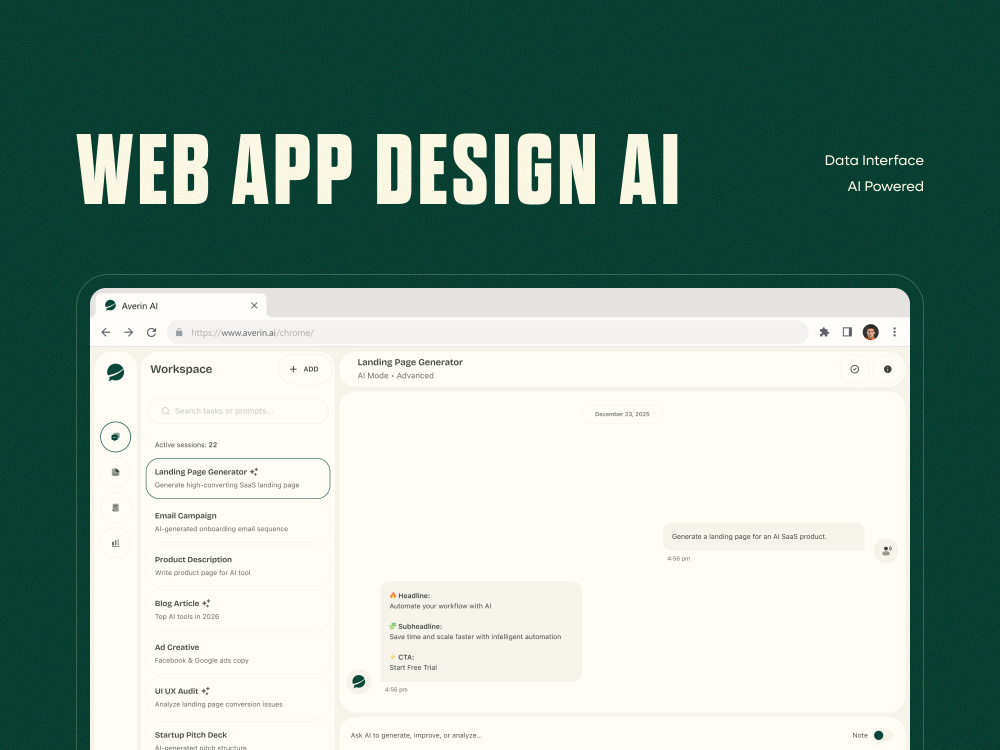Screen dimensions: 1000x750
Task: Click the December 23, 2025 date chip
Action: pyautogui.click(x=622, y=414)
